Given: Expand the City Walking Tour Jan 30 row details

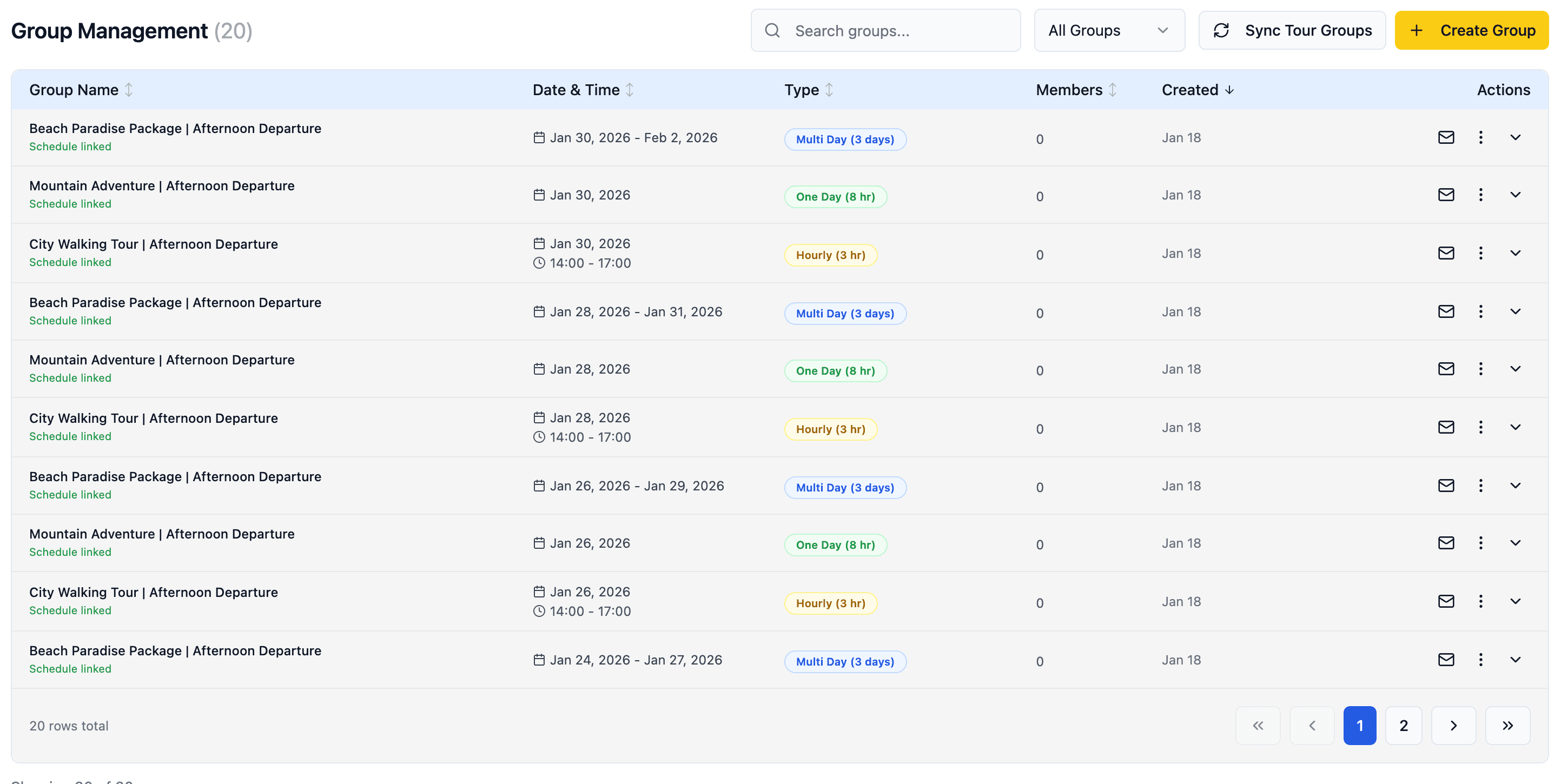Looking at the screenshot, I should (x=1516, y=253).
